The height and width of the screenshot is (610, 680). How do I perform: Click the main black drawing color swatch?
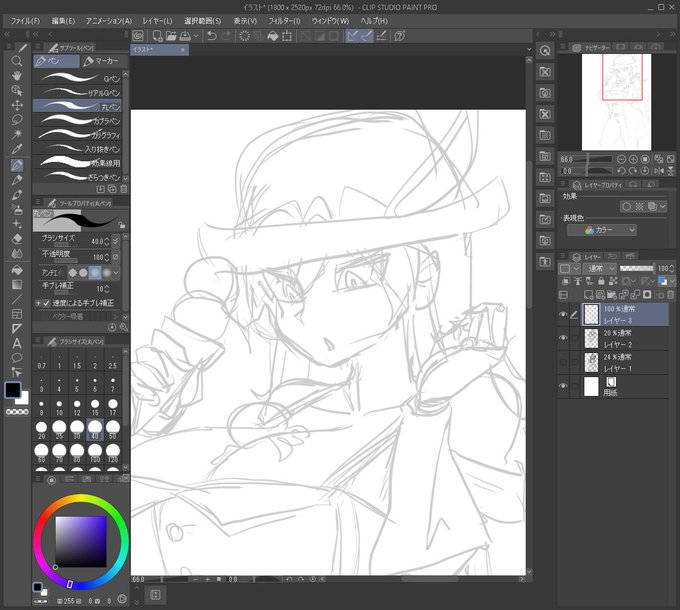(x=13, y=390)
